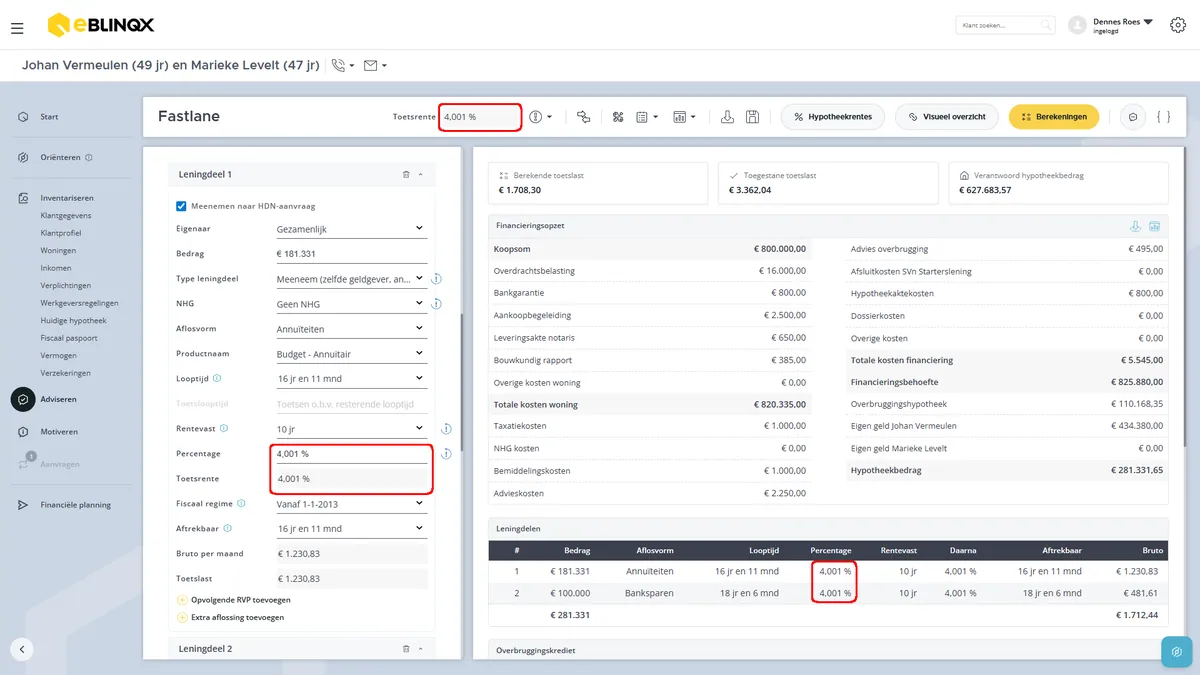Go to Inkomen in the sidebar

pyautogui.click(x=56, y=268)
